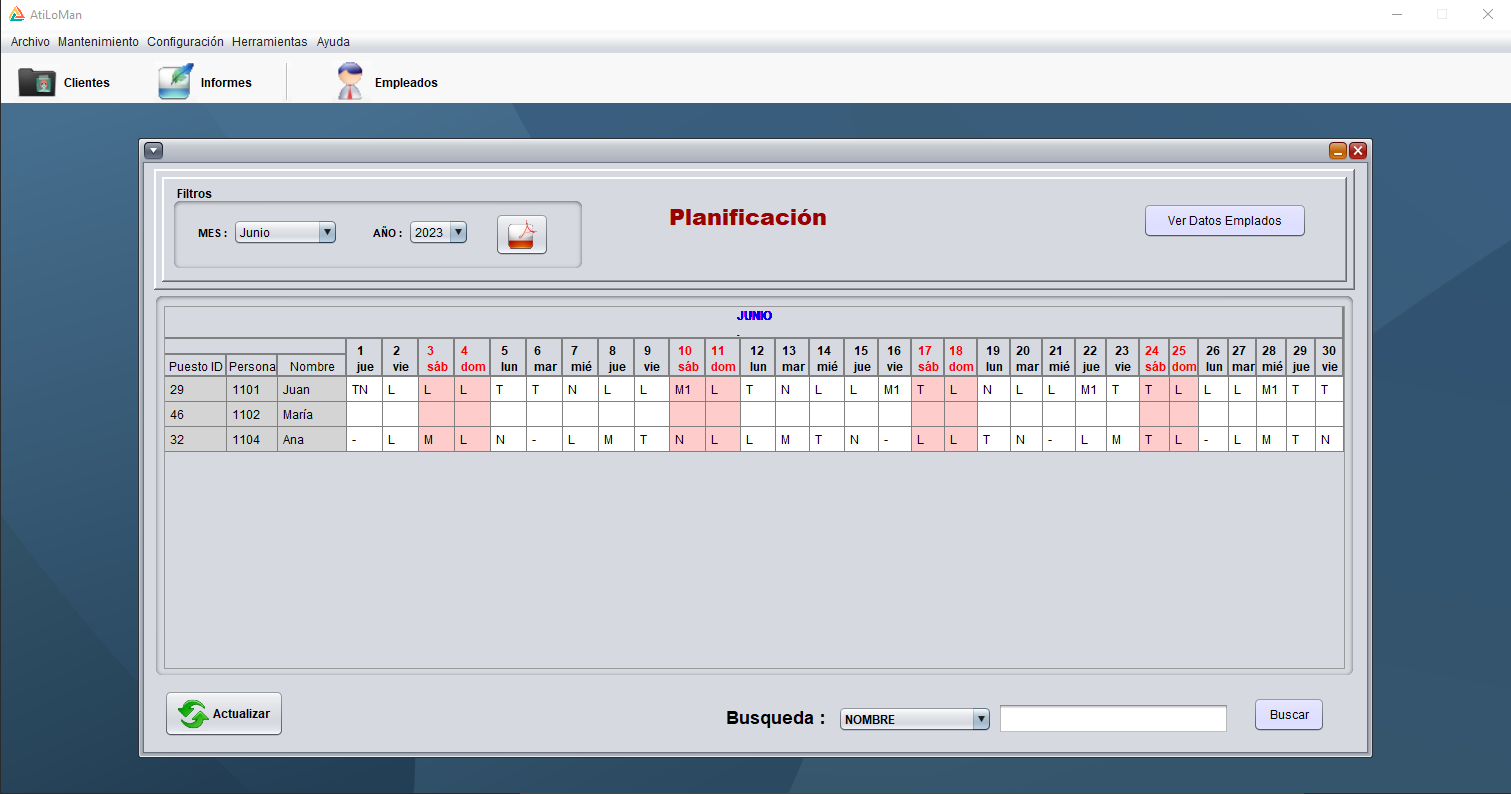Open the Herramientas menu
The height and width of the screenshot is (794, 1511).
click(x=269, y=41)
